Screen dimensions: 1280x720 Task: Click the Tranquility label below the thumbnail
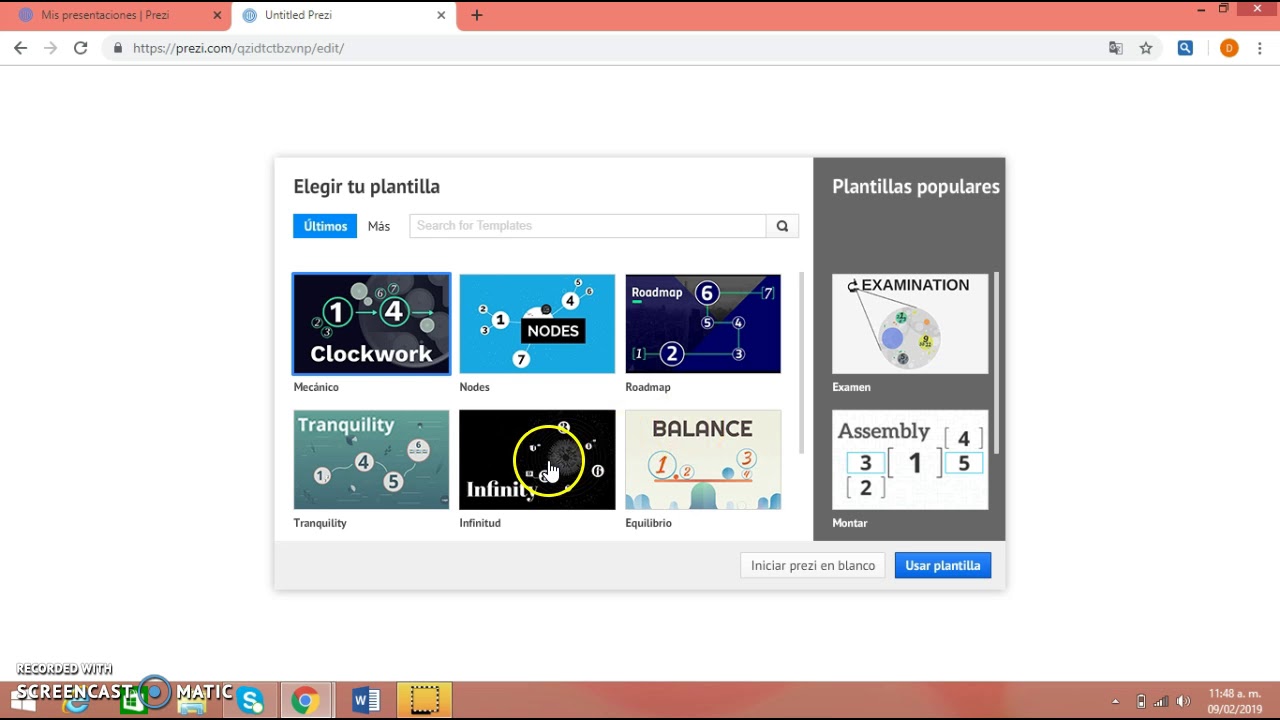pyautogui.click(x=320, y=523)
